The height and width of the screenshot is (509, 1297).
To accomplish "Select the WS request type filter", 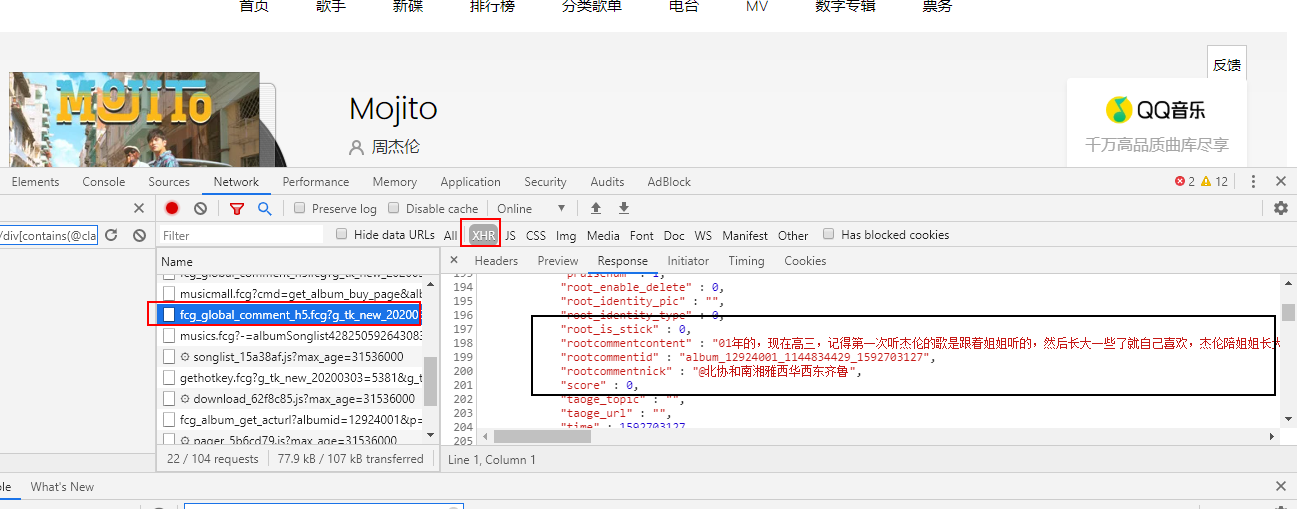I will point(703,235).
